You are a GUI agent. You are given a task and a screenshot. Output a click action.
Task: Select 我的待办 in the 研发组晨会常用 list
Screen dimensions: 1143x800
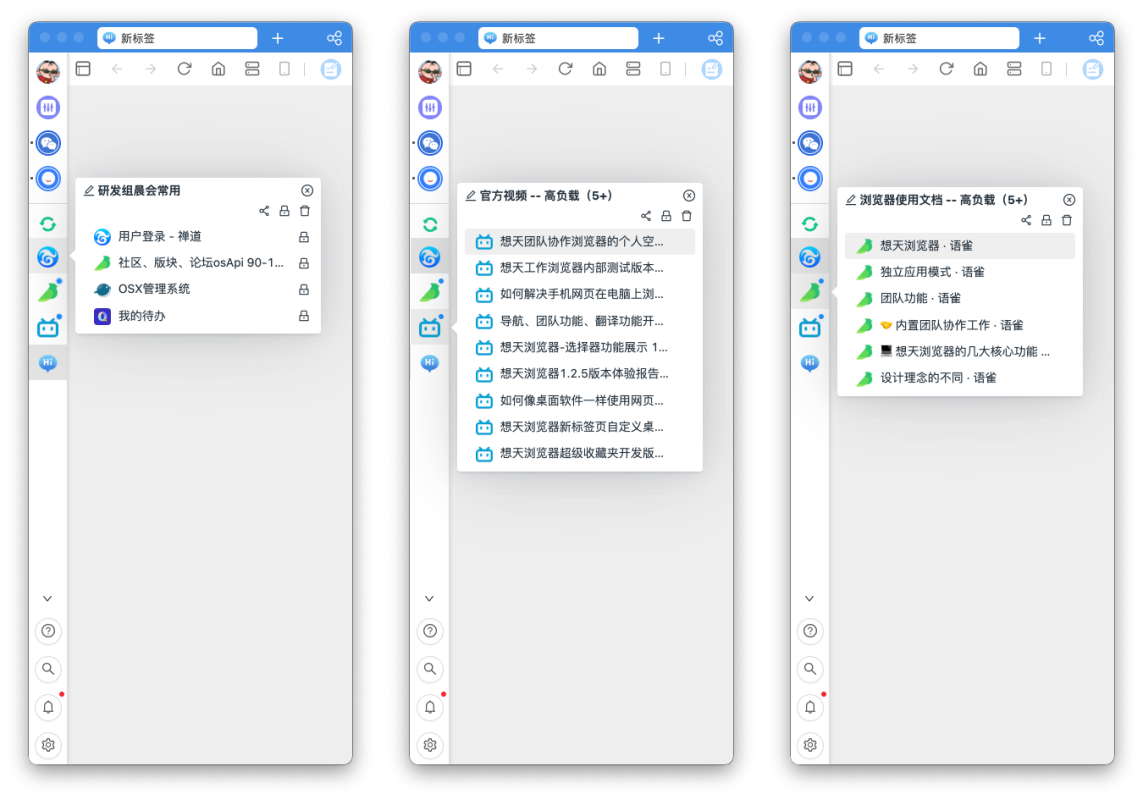pyautogui.click(x=142, y=316)
